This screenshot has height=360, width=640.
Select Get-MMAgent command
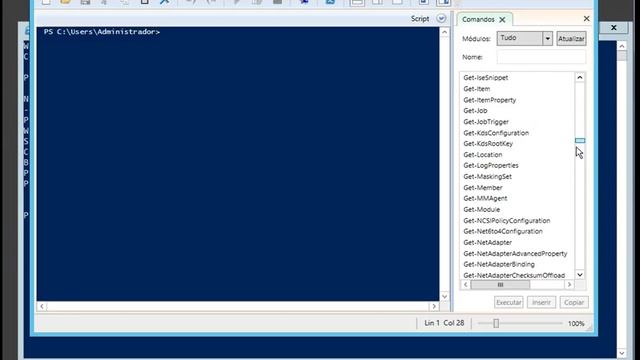485,198
